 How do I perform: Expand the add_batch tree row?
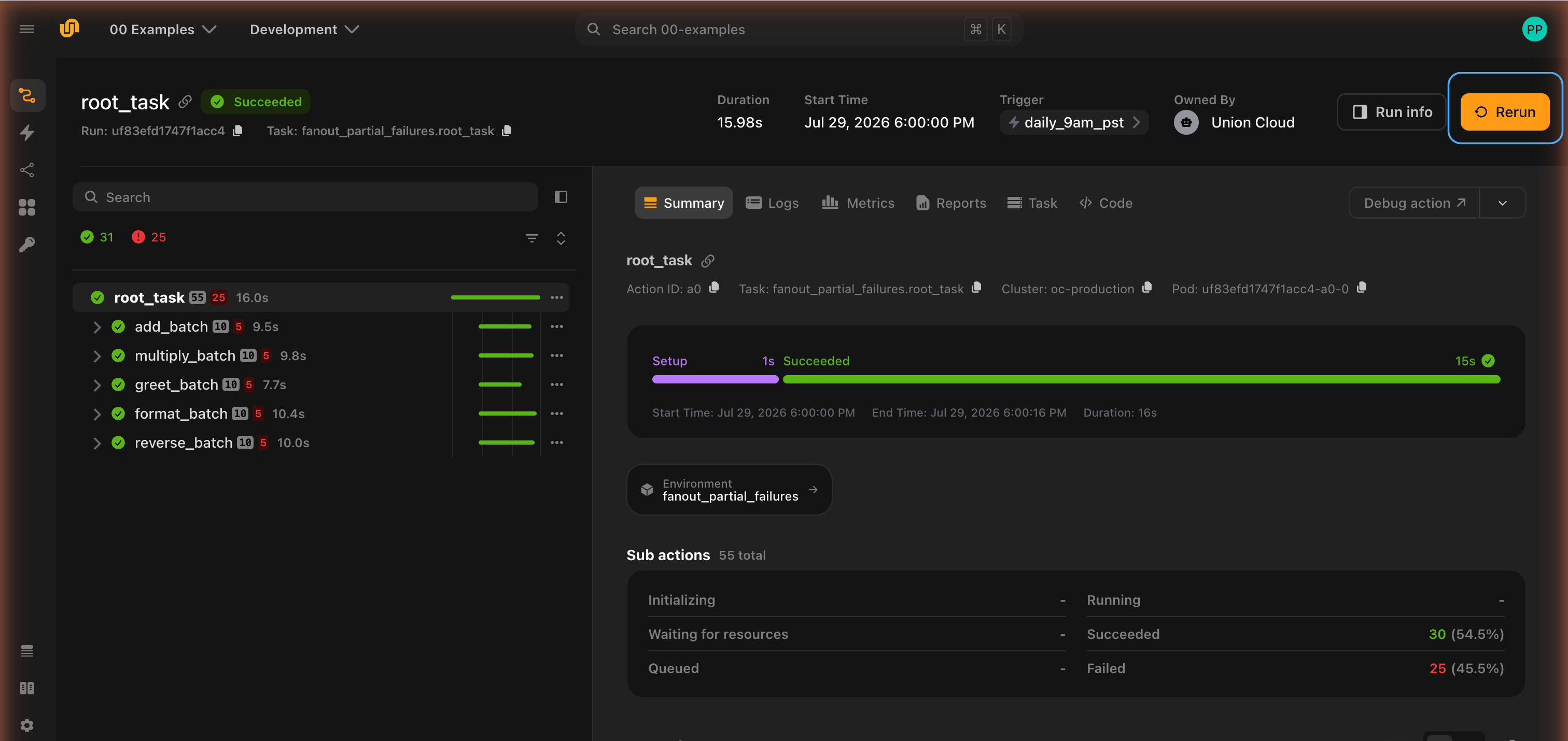(97, 327)
